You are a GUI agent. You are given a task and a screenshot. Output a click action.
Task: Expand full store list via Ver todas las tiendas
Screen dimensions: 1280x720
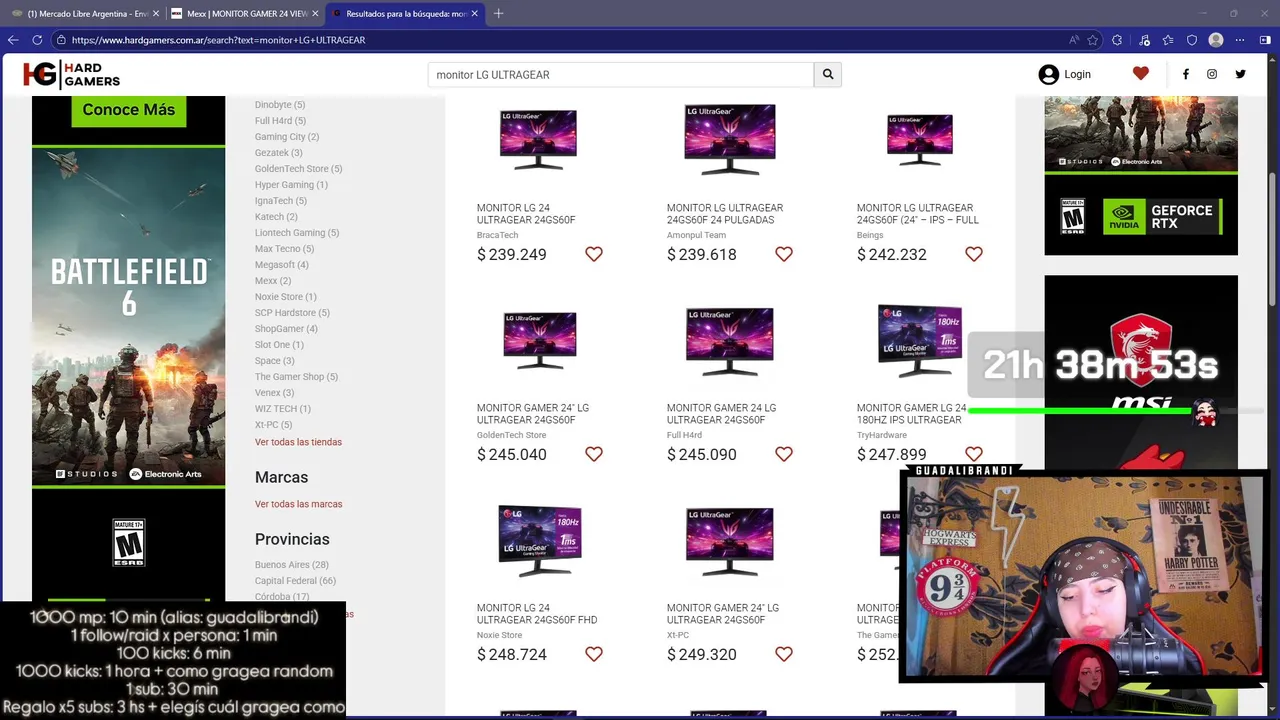pyautogui.click(x=298, y=442)
